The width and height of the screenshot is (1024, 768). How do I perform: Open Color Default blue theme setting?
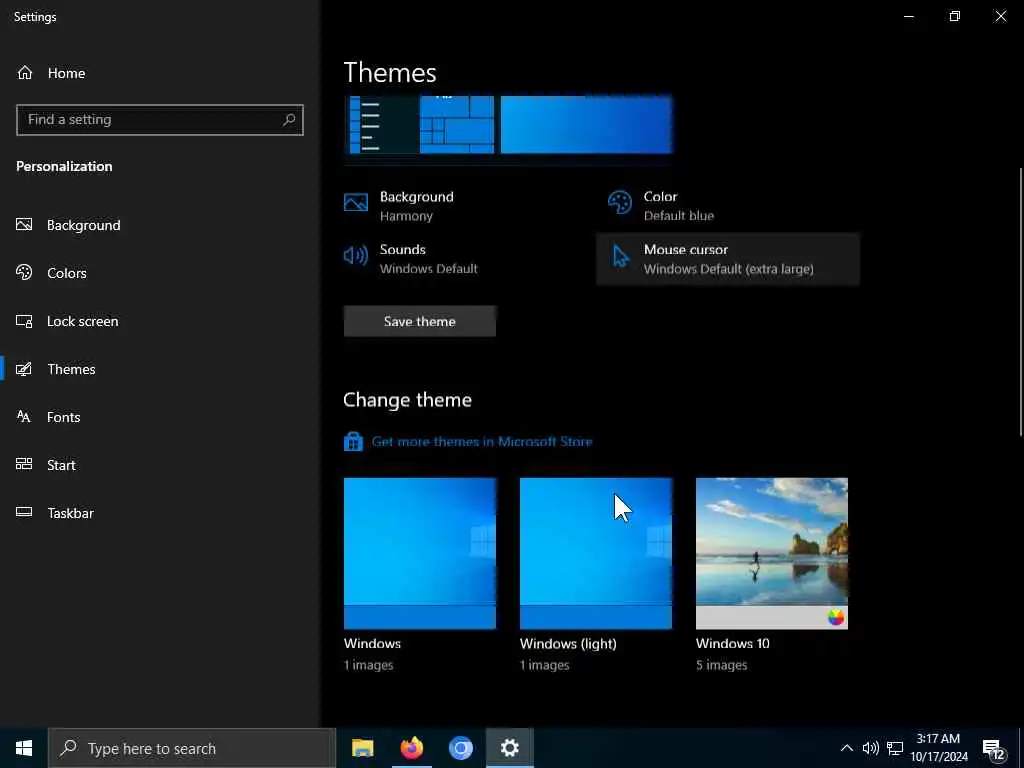click(x=728, y=206)
